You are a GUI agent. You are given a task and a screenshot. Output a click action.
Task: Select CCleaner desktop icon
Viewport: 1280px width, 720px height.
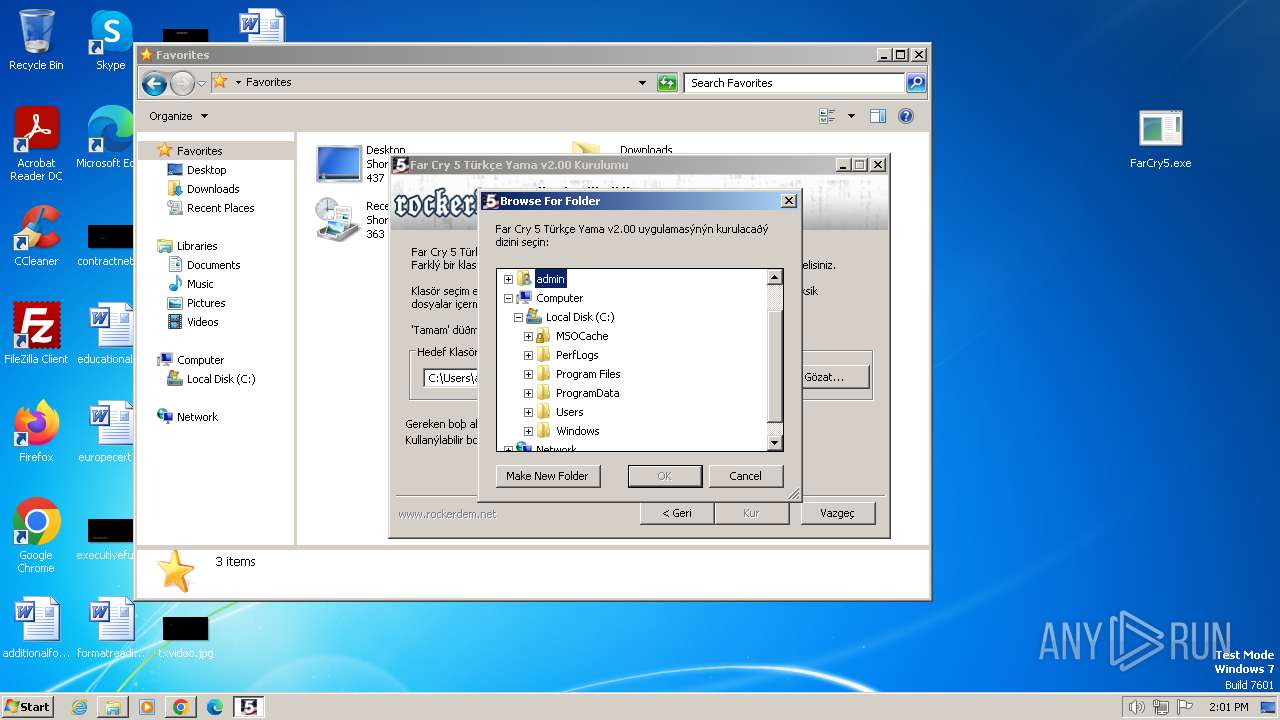36,236
